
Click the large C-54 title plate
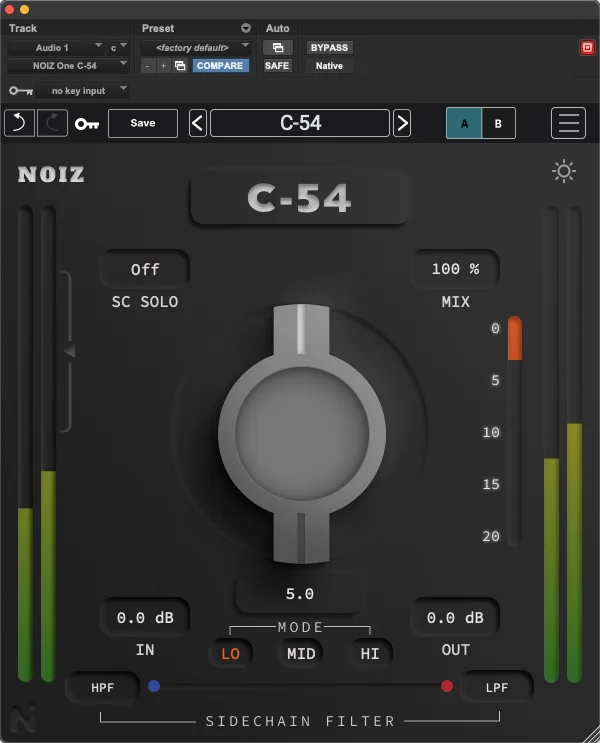coord(299,198)
